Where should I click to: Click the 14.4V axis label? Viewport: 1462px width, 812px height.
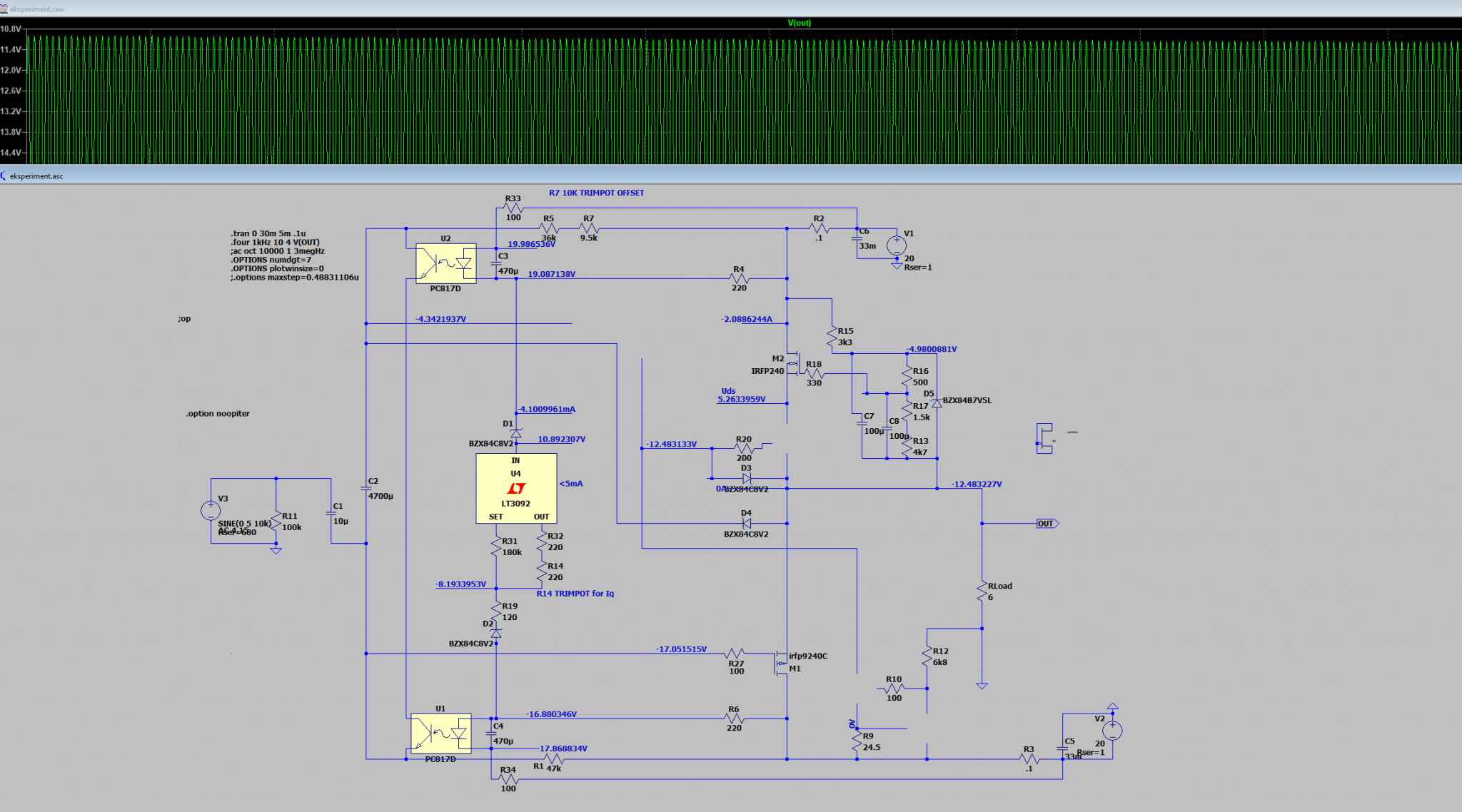(11, 153)
